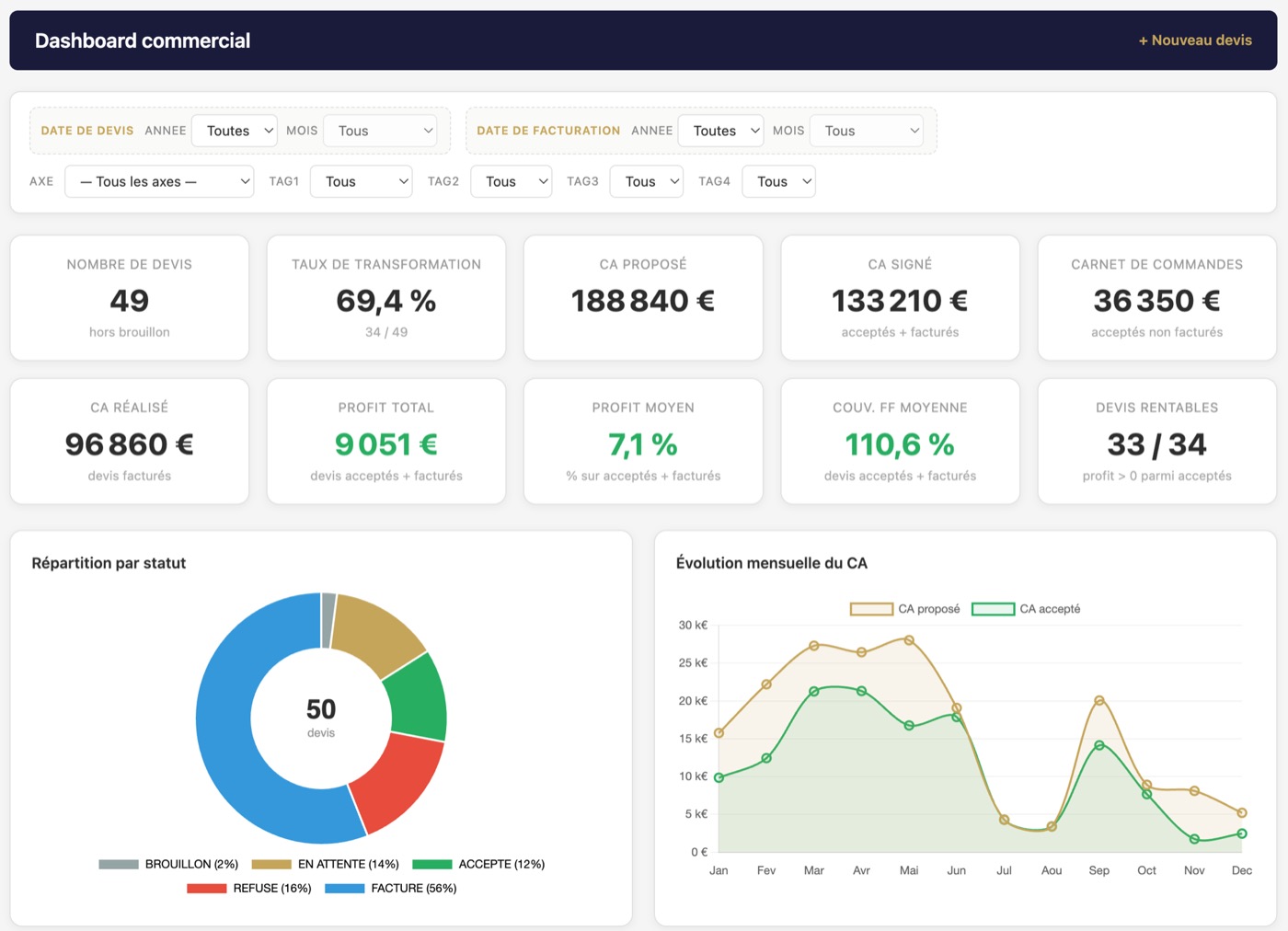Open the Axe "Tous les axes" dropdown
This screenshot has height=931, width=1288.
tap(159, 181)
